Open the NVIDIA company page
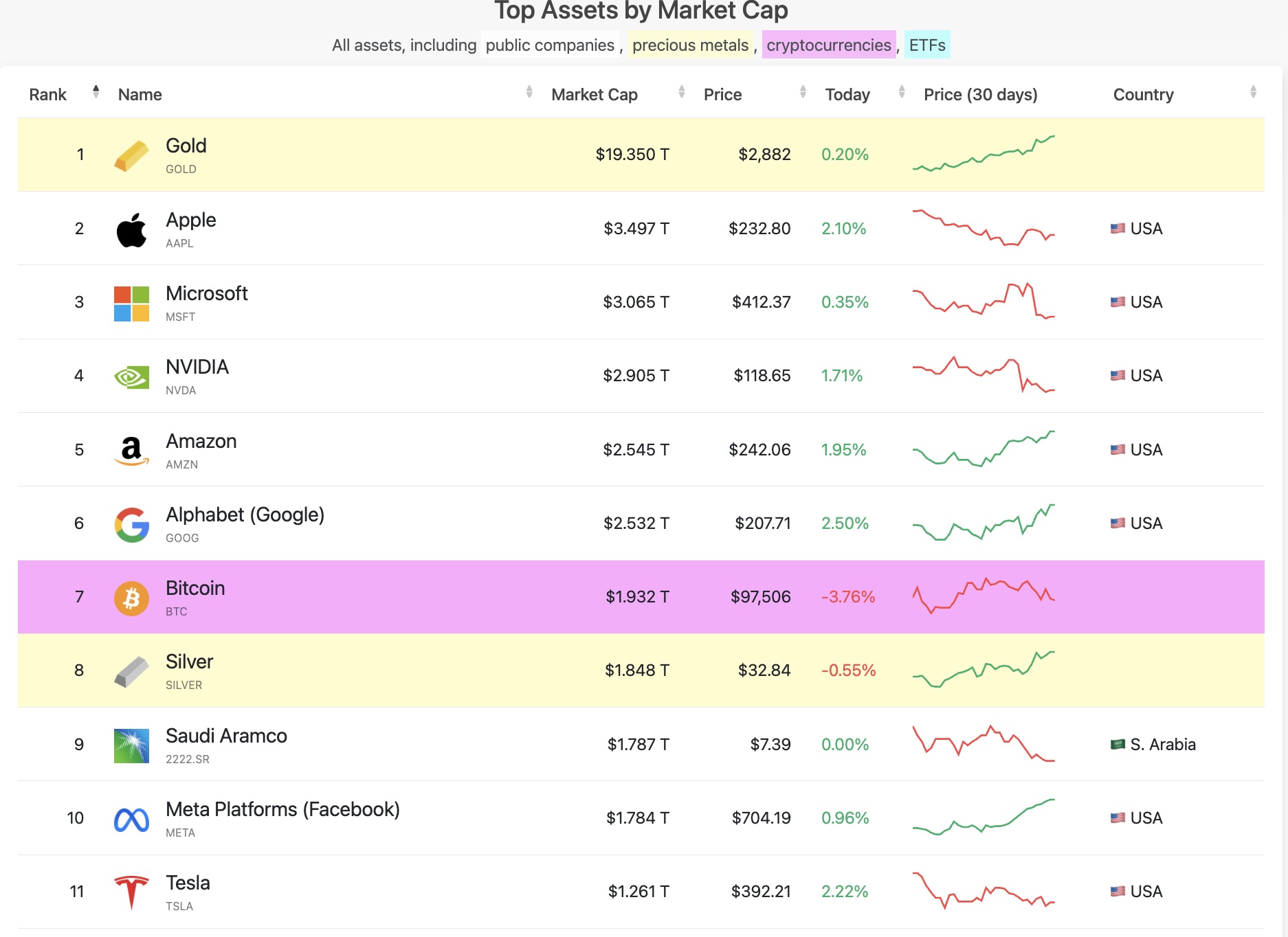 197,367
